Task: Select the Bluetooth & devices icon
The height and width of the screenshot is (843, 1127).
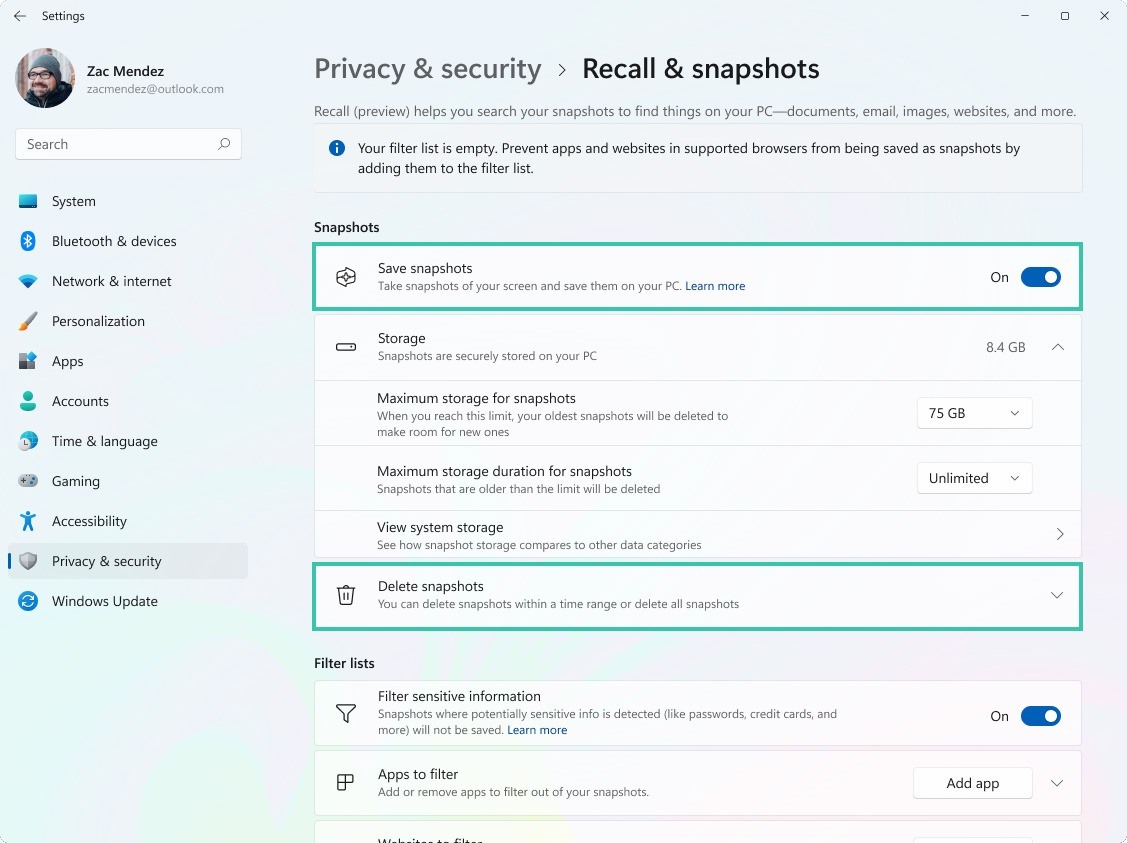Action: [x=27, y=241]
